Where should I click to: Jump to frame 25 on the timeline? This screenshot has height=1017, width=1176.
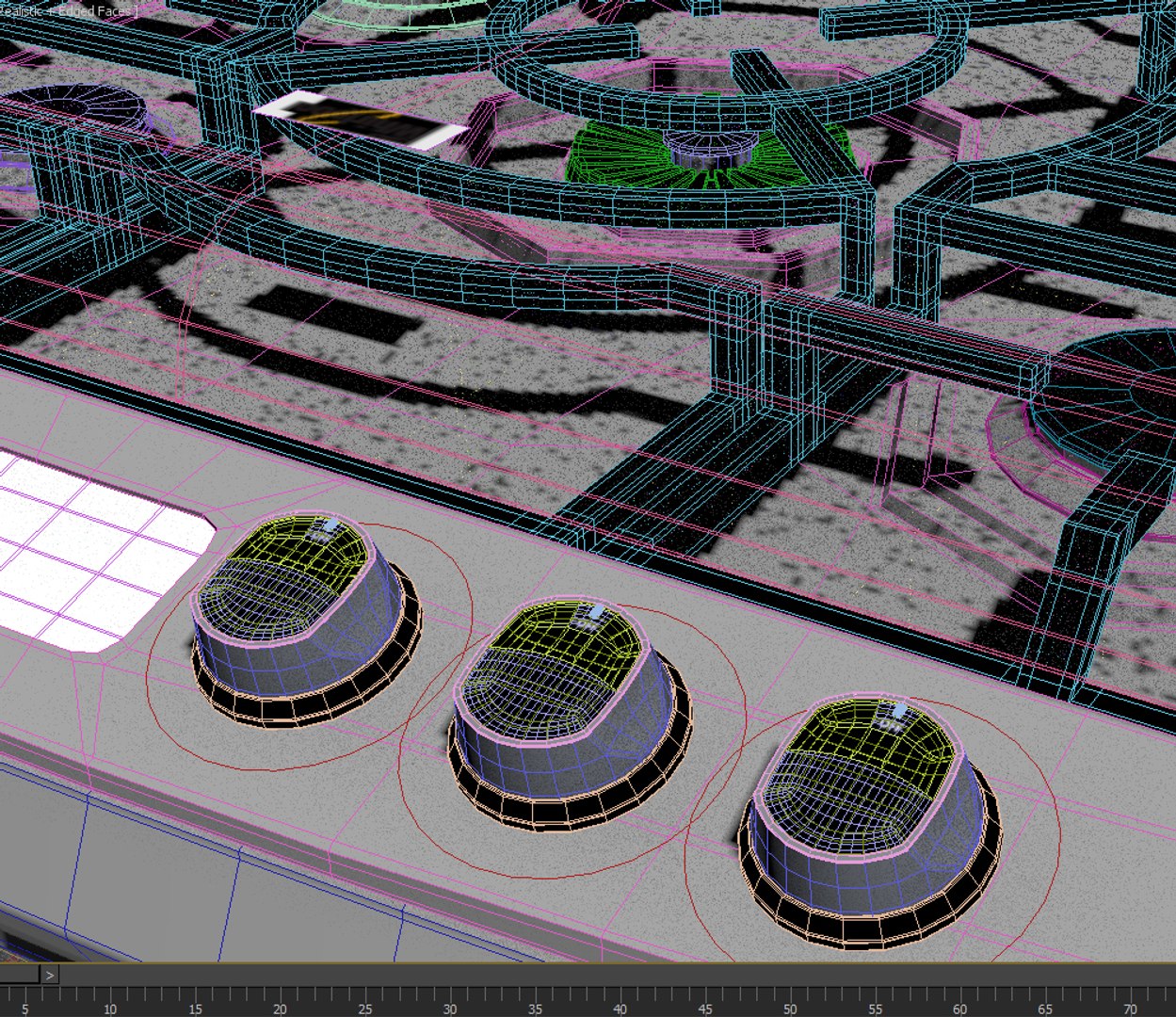pyautogui.click(x=364, y=1009)
